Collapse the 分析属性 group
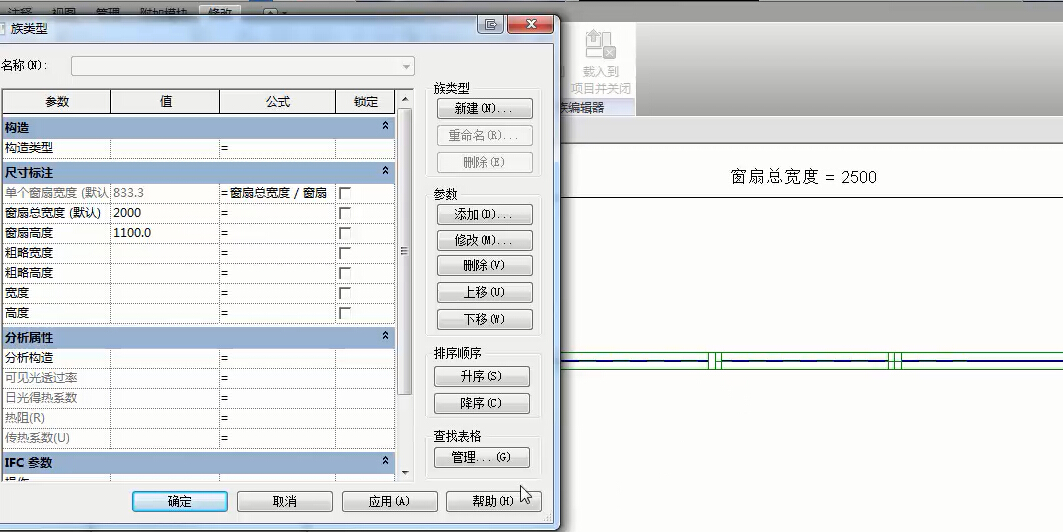Screen dimensions: 1063x532 tap(385, 337)
